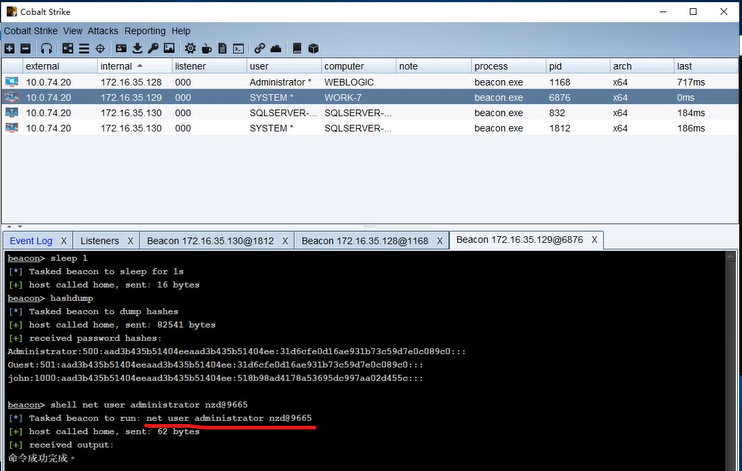Select the Beacon 172.16.35.129@6876 tab
This screenshot has width=742, height=471.
click(x=520, y=240)
